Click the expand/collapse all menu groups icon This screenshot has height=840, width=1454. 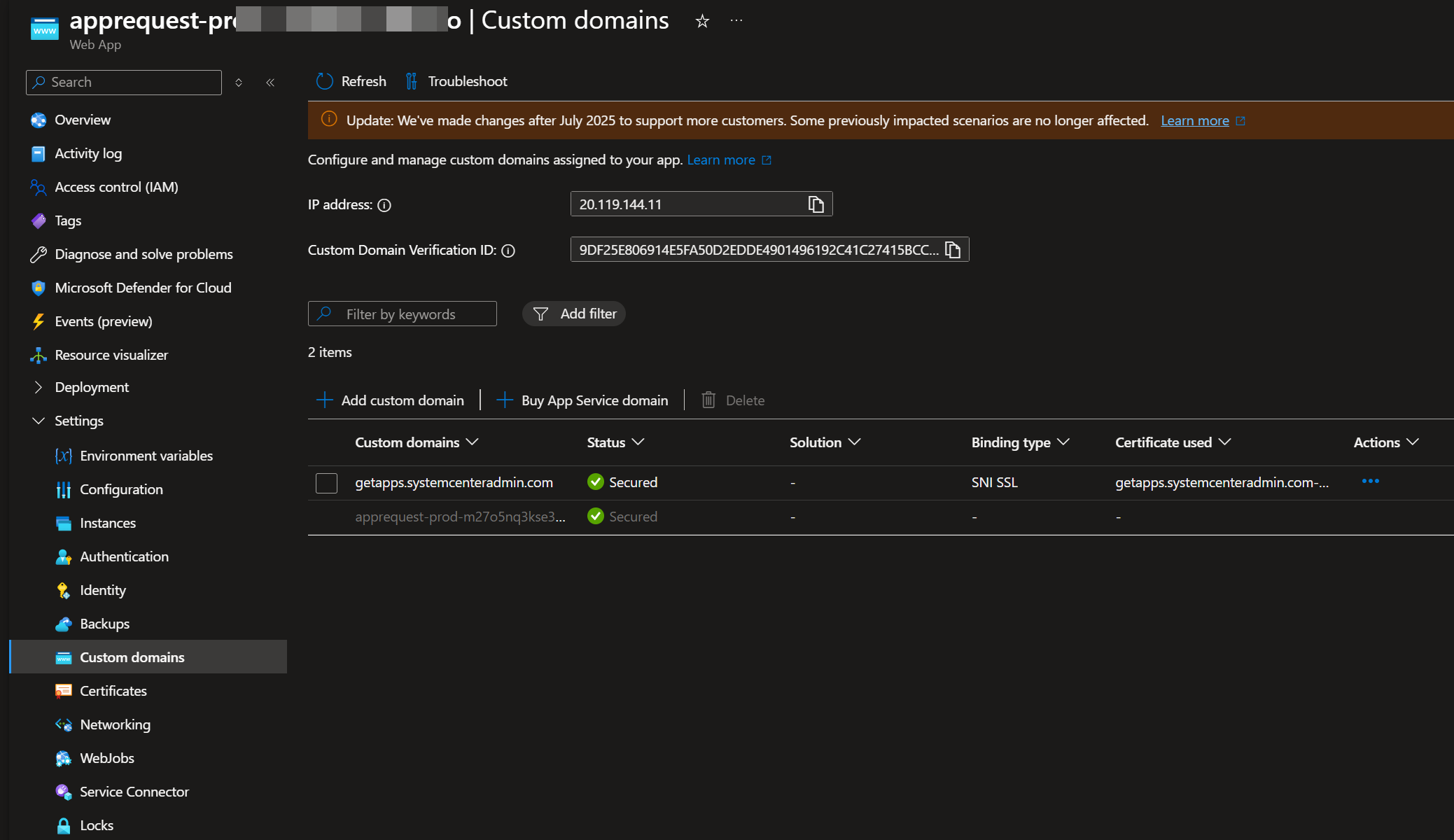[239, 83]
